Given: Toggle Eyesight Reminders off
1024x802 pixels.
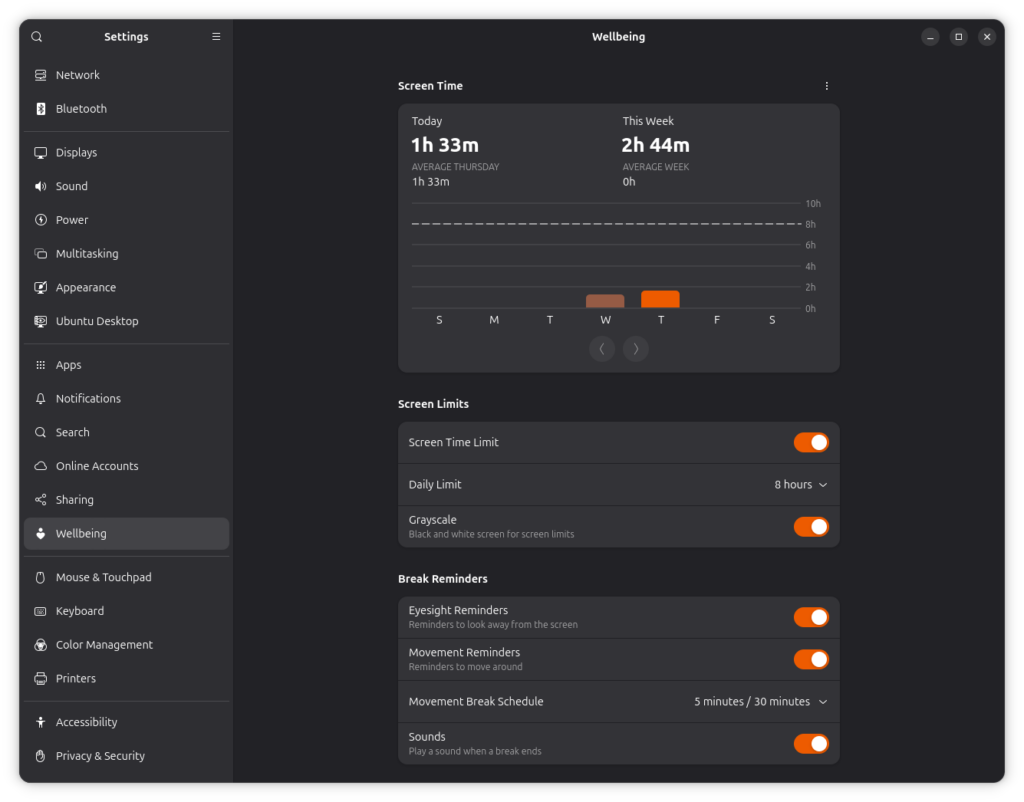Looking at the screenshot, I should pos(811,617).
